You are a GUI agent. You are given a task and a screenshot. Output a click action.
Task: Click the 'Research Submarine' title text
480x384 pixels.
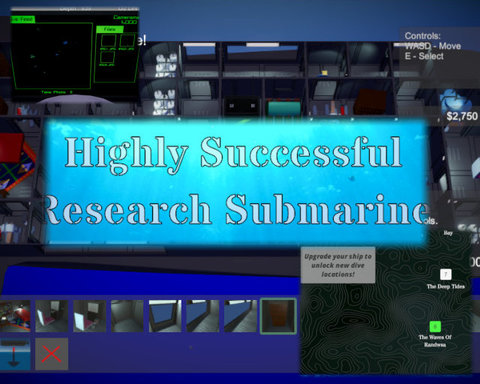[236, 209]
